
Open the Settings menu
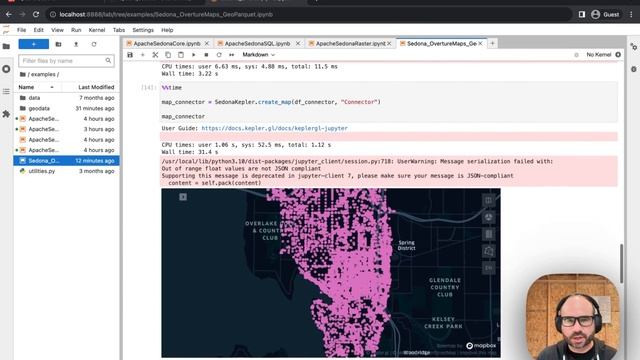pyautogui.click(x=143, y=30)
